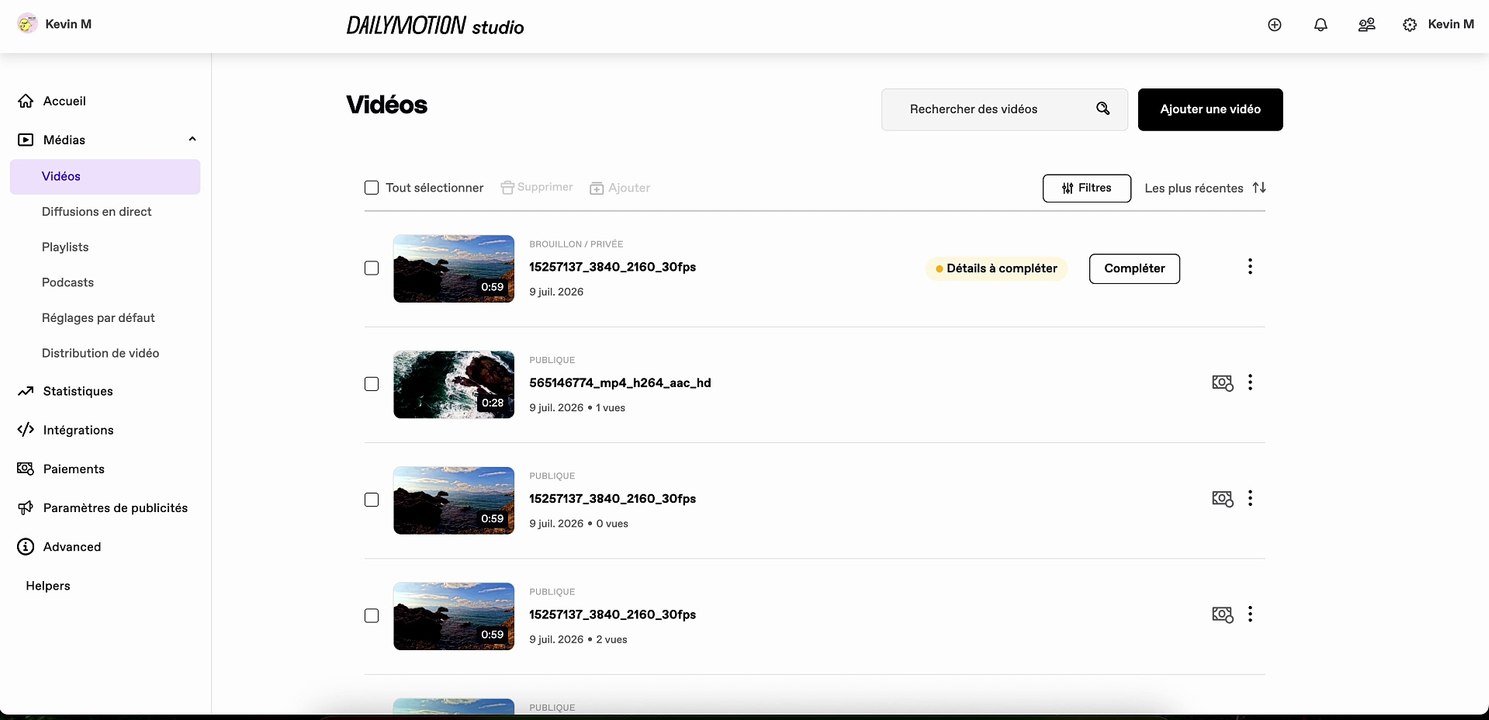Focus the Rechercher des vidéos field
The width and height of the screenshot is (1489, 720).
point(1004,109)
